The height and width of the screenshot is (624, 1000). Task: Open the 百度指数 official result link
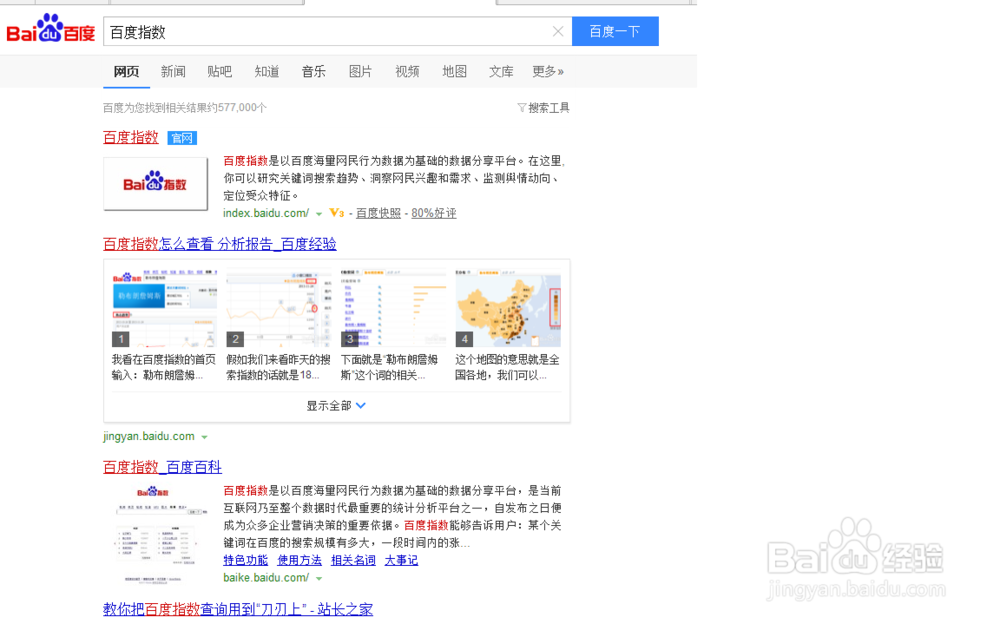[x=131, y=137]
